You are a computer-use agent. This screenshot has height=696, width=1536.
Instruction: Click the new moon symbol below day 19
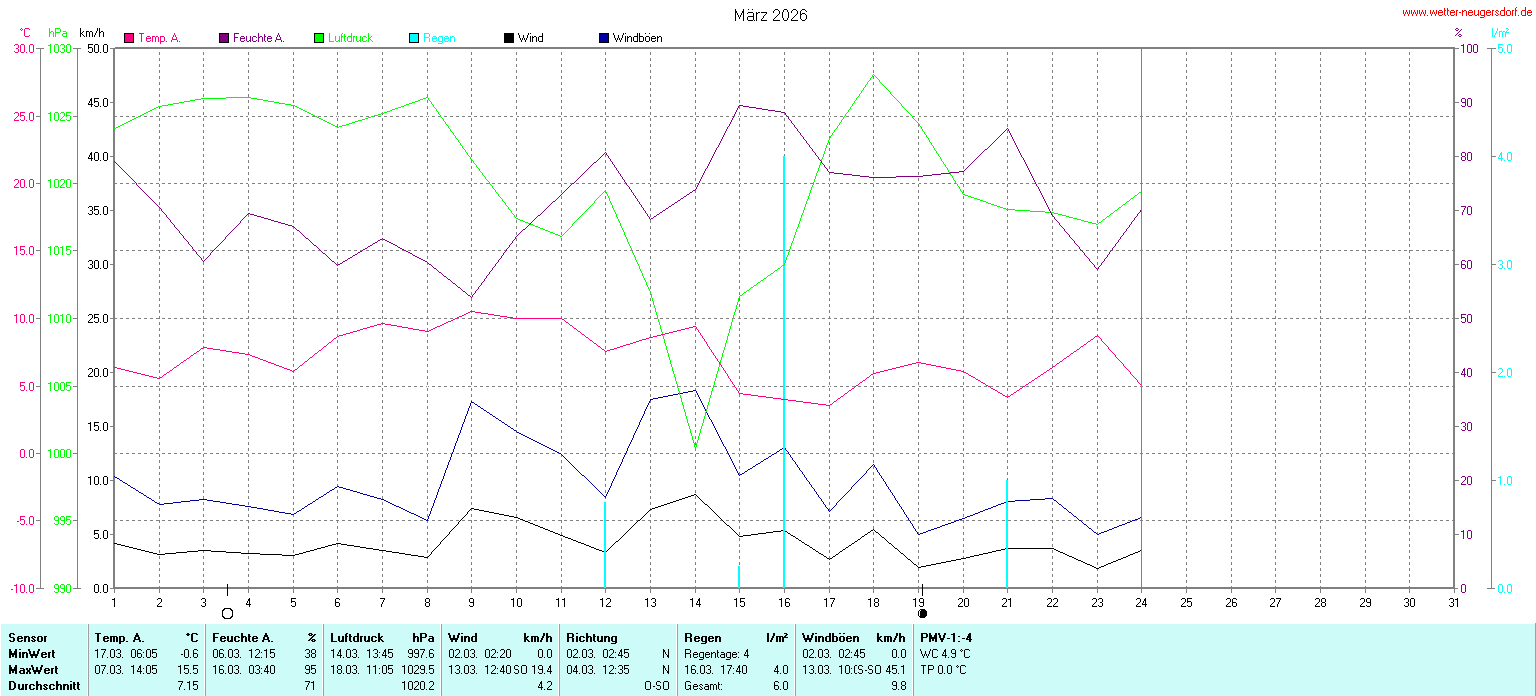pos(923,613)
